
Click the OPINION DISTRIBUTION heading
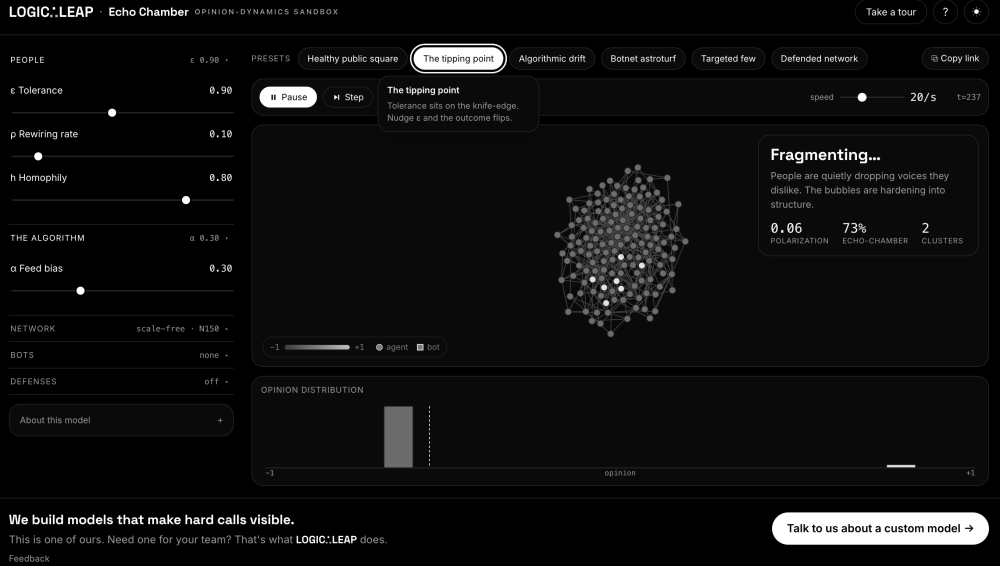[x=312, y=390]
